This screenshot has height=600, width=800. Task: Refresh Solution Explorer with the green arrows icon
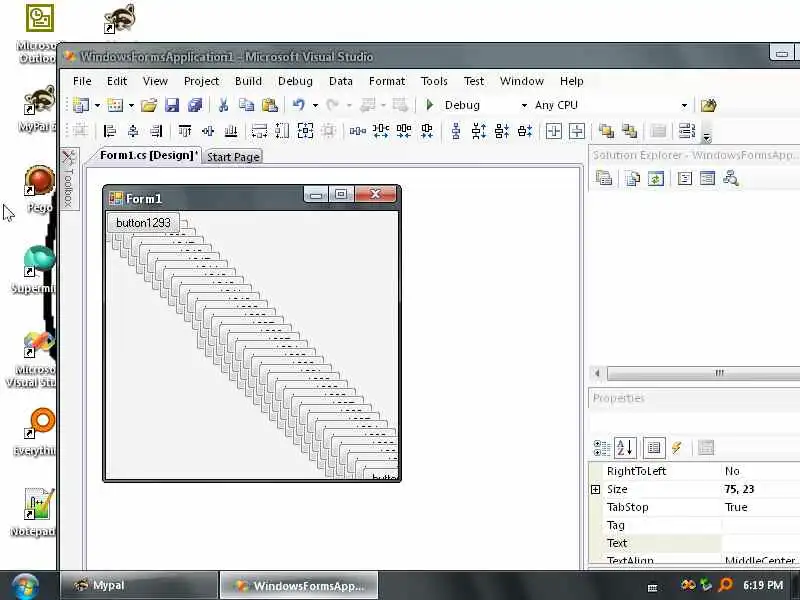[x=656, y=179]
